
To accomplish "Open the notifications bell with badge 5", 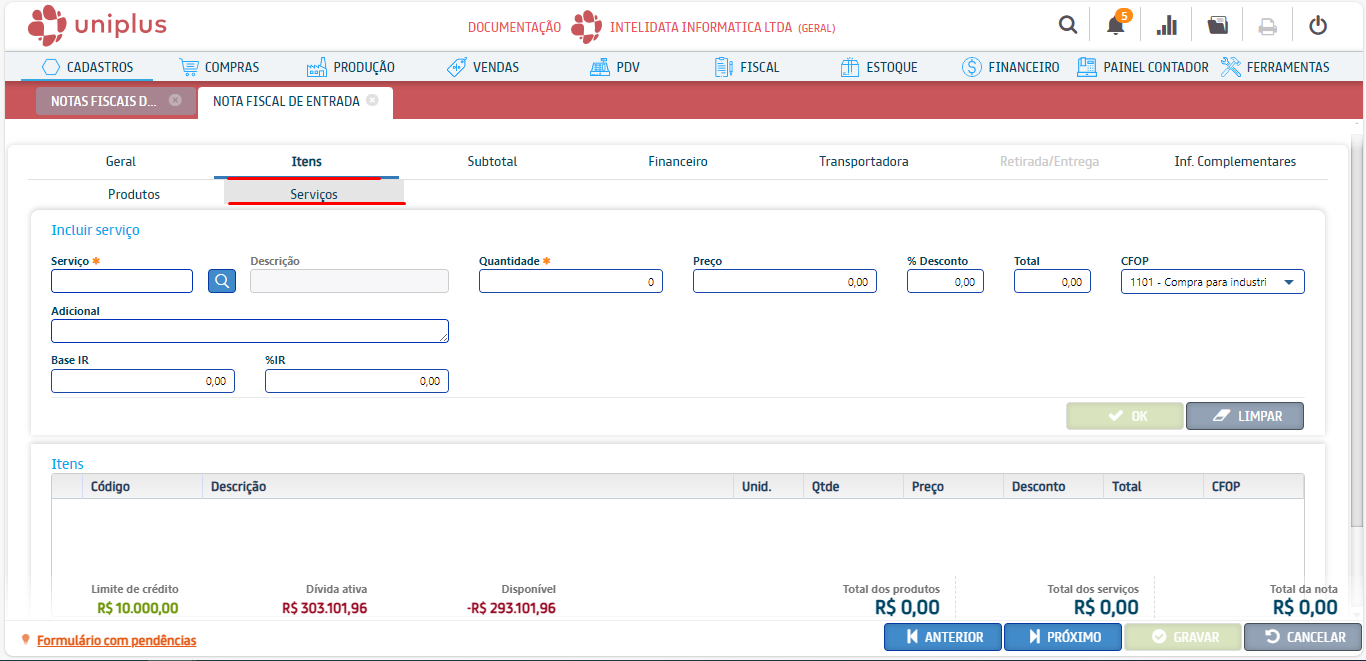I will [x=1117, y=25].
